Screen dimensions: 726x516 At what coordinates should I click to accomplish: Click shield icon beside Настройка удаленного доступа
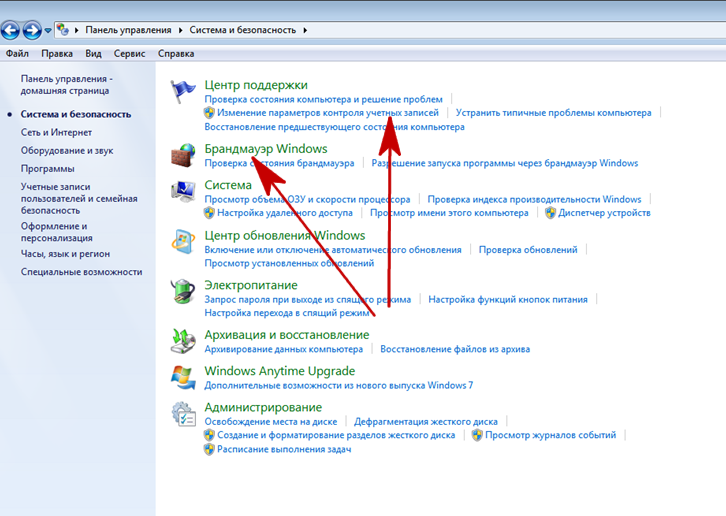click(209, 213)
